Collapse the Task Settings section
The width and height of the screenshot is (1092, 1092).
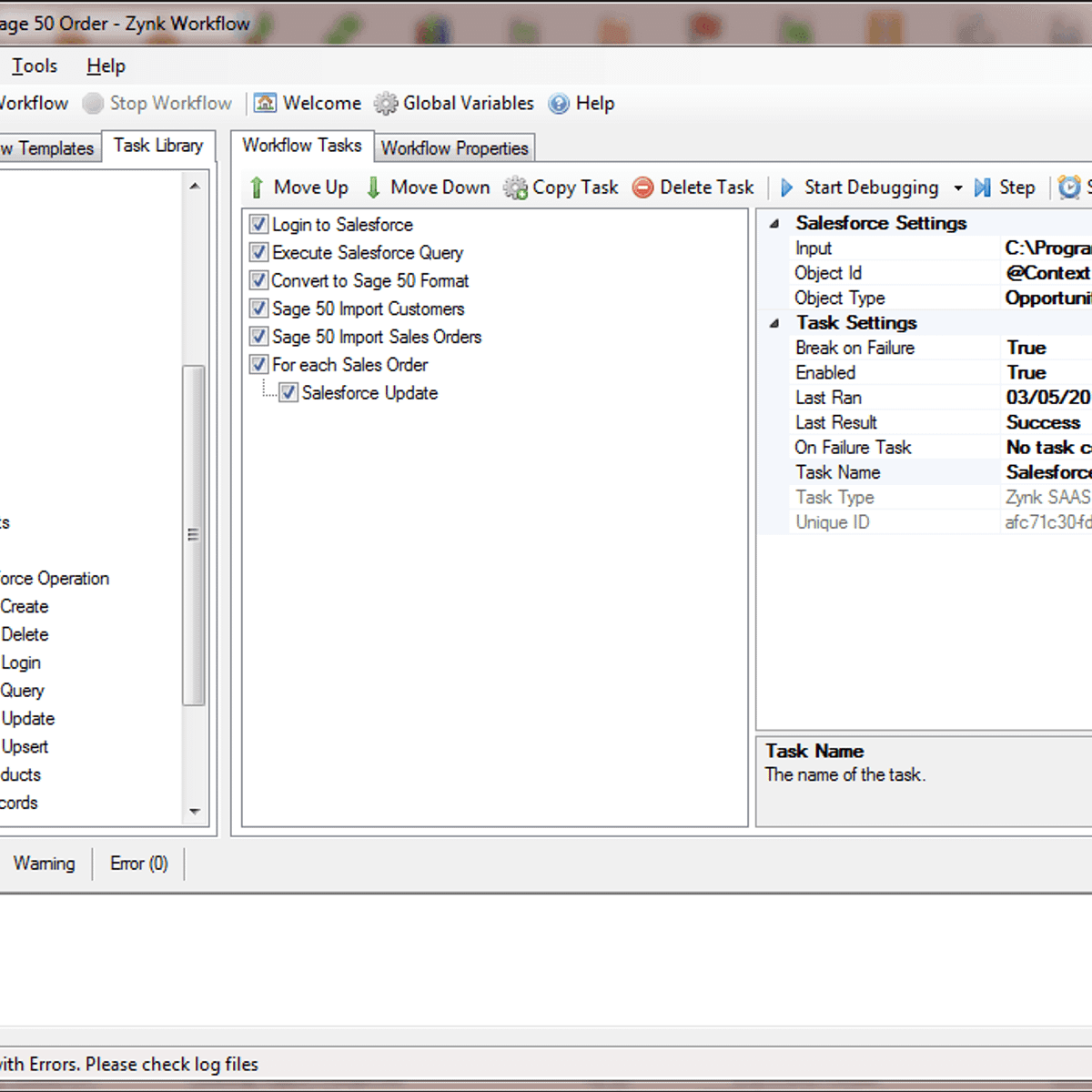tap(774, 323)
